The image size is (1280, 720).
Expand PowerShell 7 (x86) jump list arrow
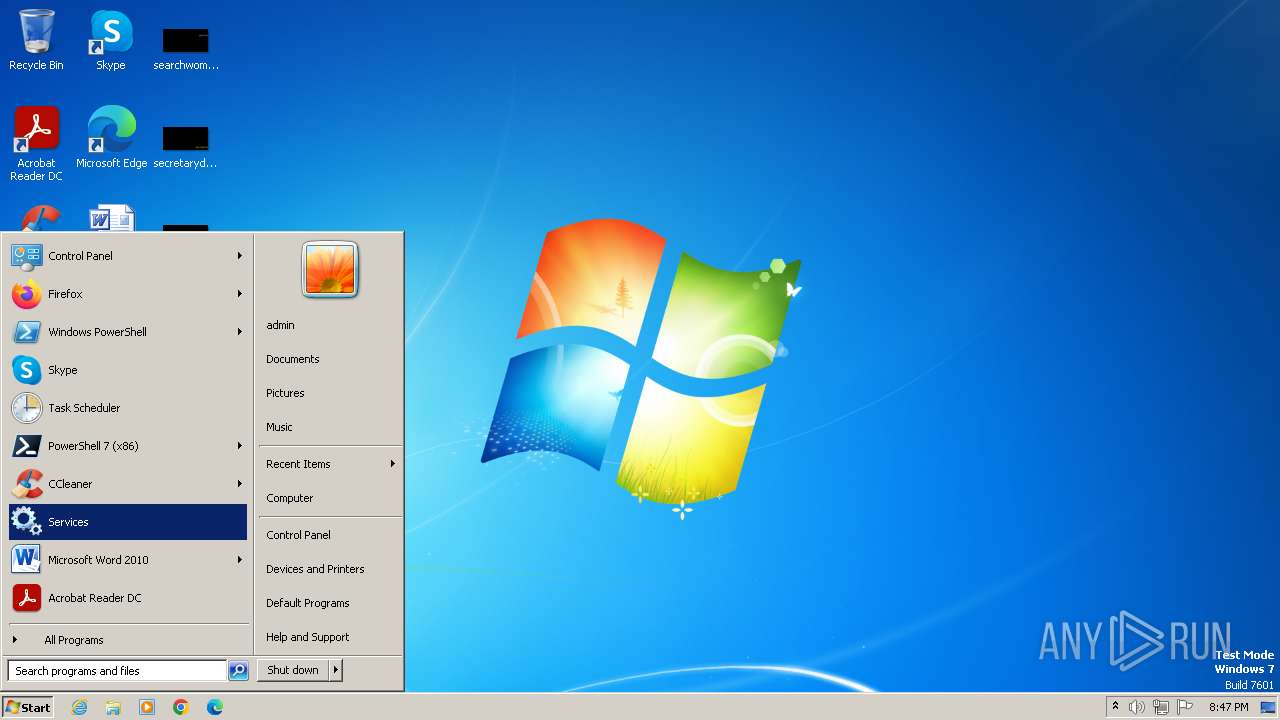pos(240,446)
